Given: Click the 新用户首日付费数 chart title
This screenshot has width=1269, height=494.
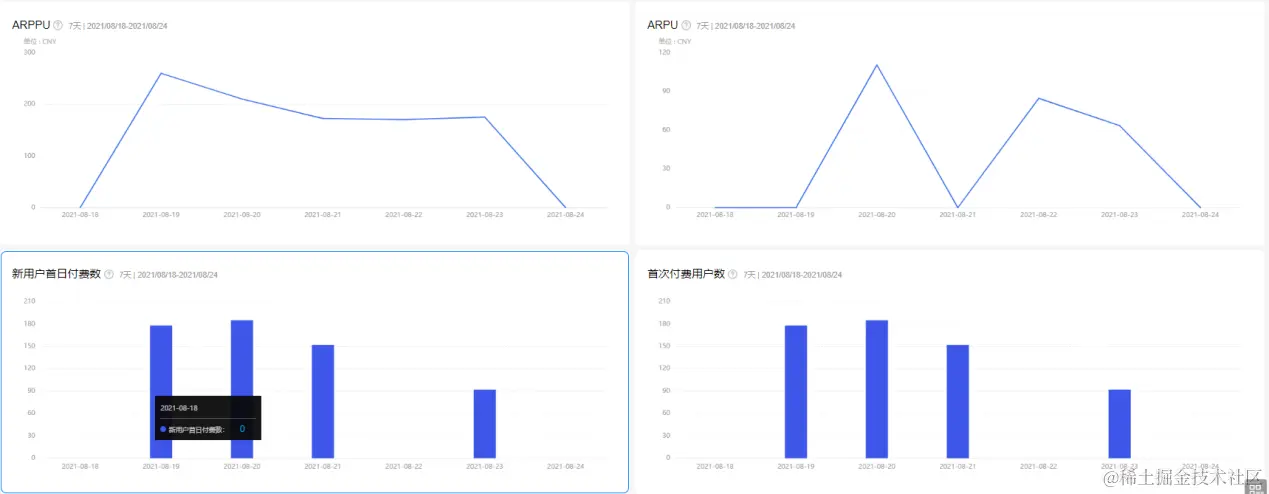Looking at the screenshot, I should 56,274.
